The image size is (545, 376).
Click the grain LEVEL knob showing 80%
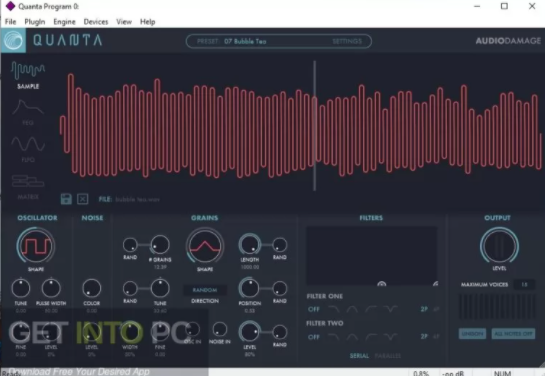pos(250,332)
